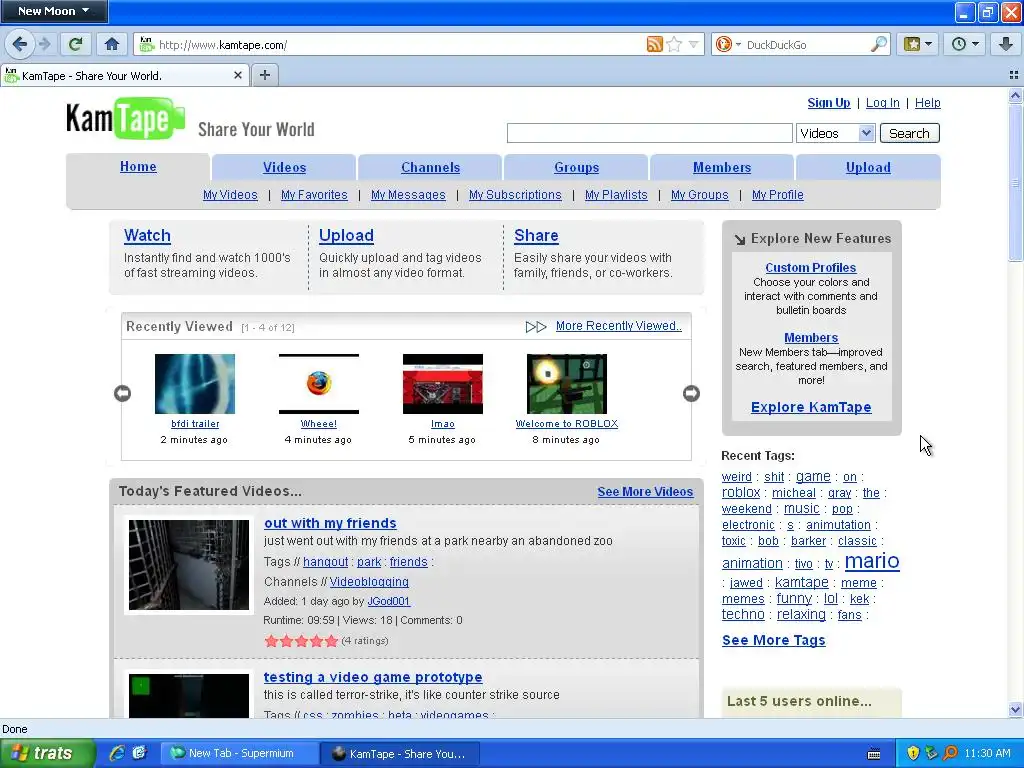Open the lmao video thumbnail
The width and height of the screenshot is (1024, 768).
point(443,384)
